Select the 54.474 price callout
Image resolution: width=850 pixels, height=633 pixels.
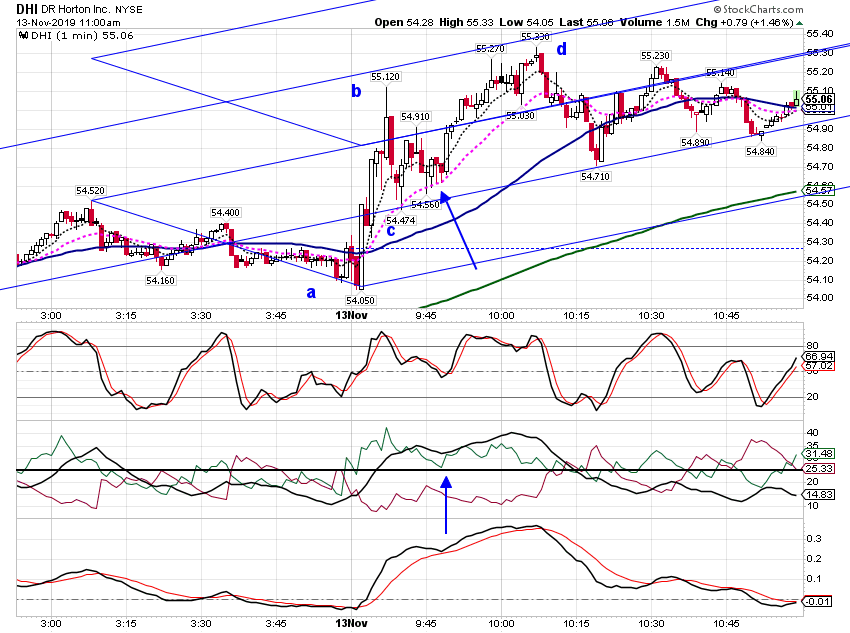click(x=401, y=220)
